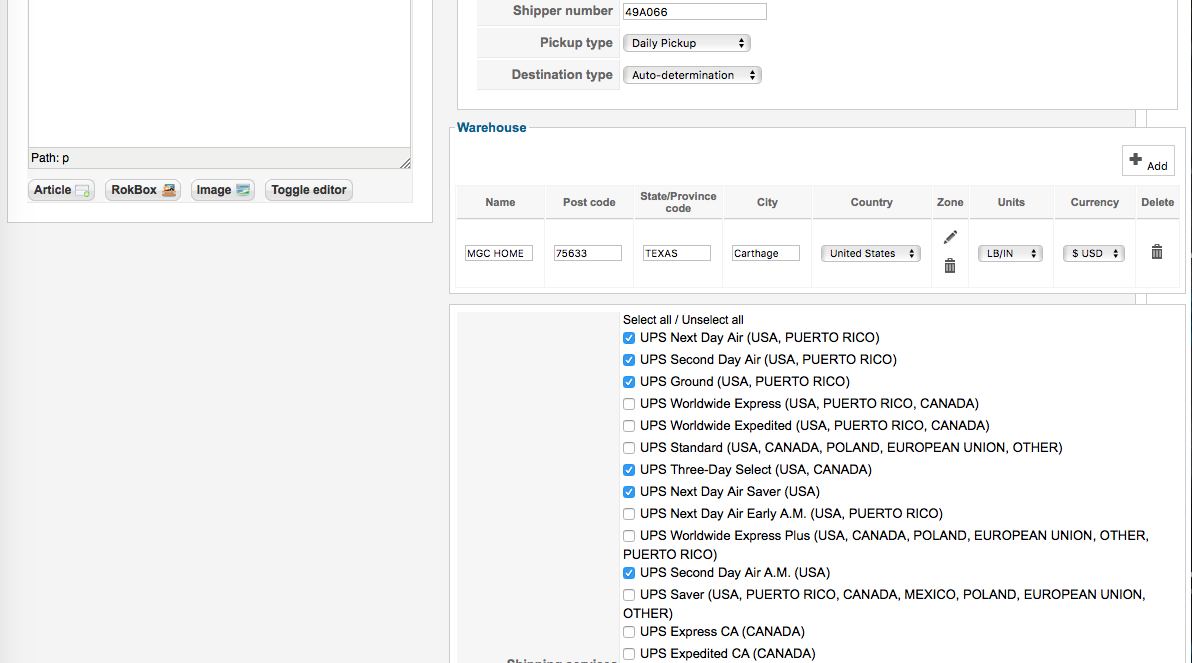Viewport: 1192px width, 663px height.
Task: Click the trash icon in Zone column
Action: pos(949,266)
